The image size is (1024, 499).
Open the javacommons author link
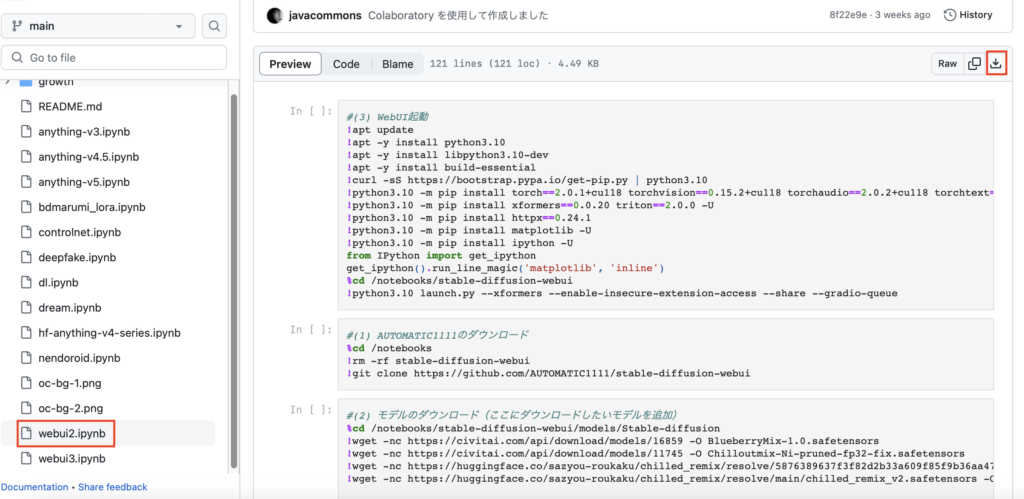tap(324, 16)
